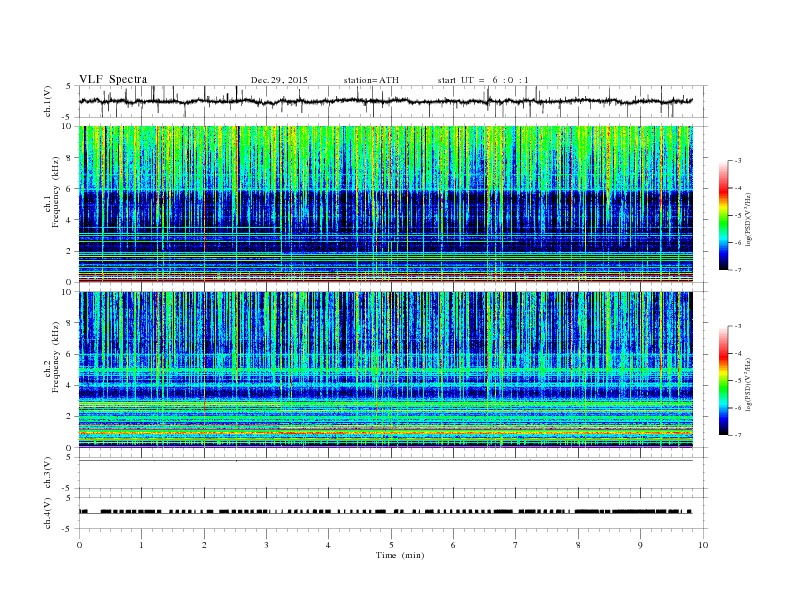Click the log(PSD) label next to ch.1 colorbar
792x612 pixels.
point(749,219)
